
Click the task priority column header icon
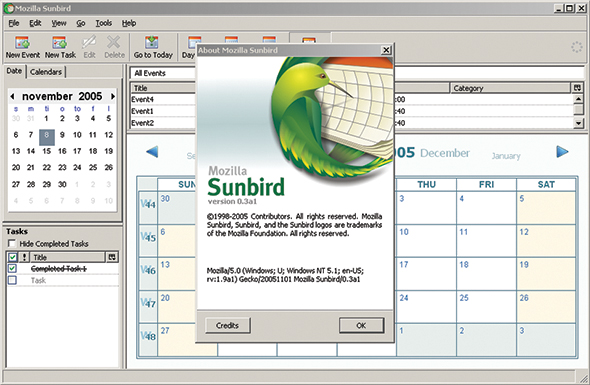point(24,257)
